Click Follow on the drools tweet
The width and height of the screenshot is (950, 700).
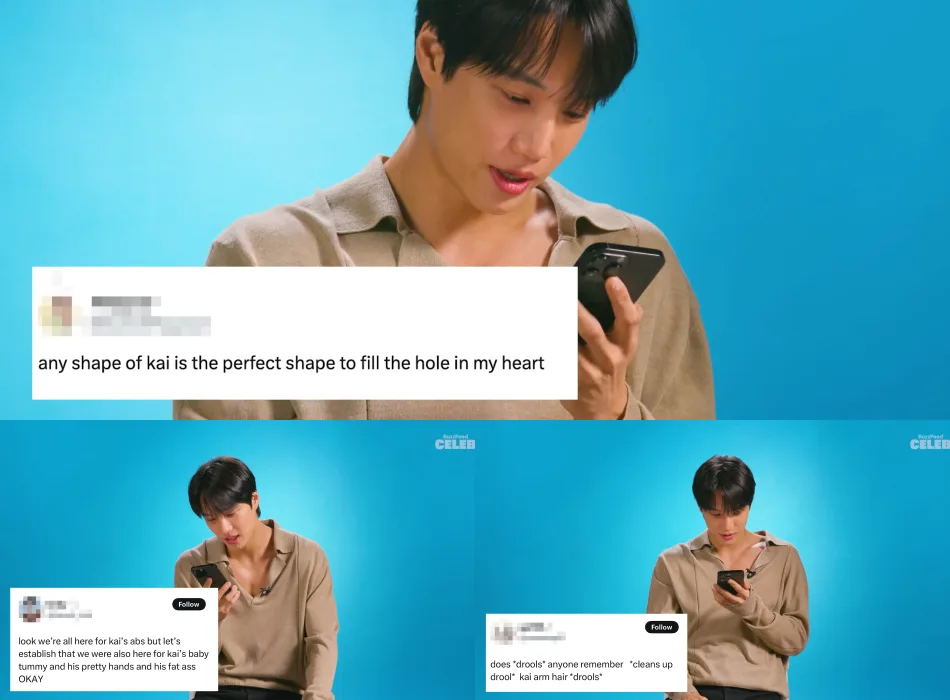662,627
